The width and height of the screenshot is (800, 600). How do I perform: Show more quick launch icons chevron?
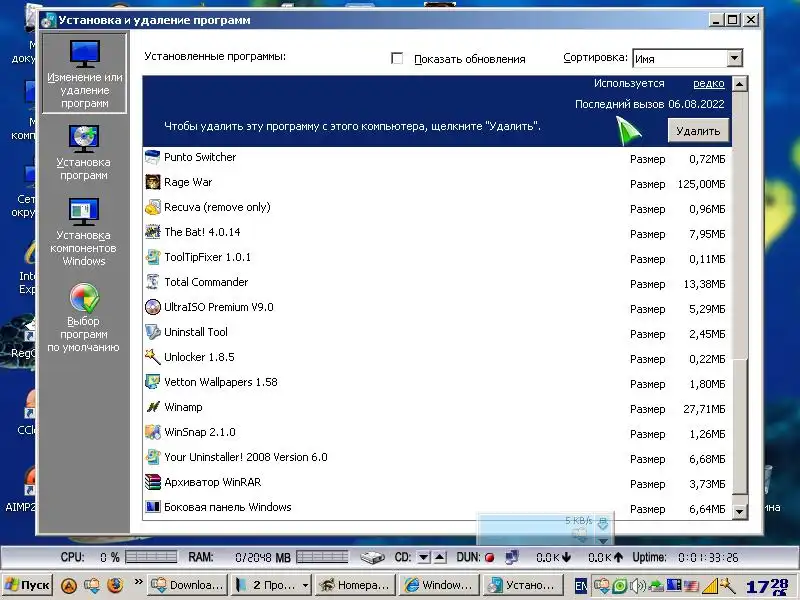(138, 581)
